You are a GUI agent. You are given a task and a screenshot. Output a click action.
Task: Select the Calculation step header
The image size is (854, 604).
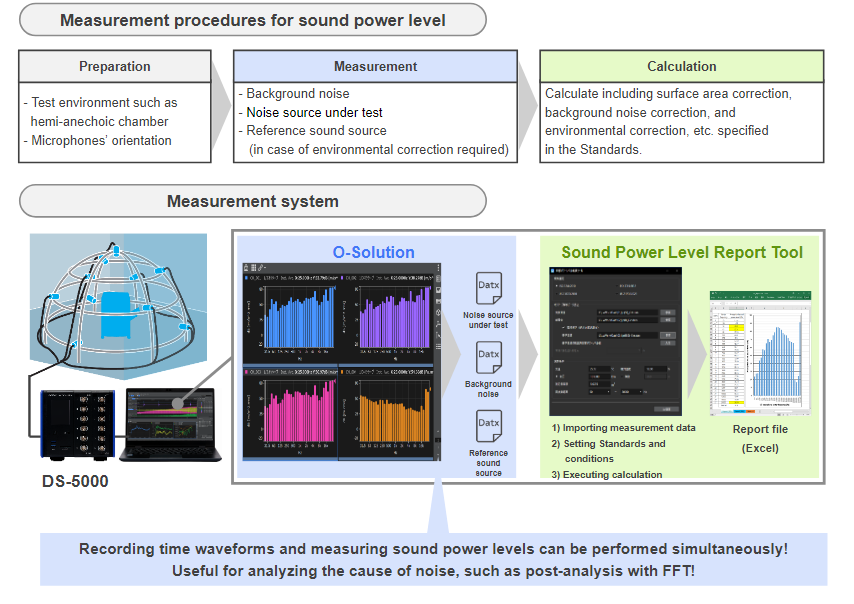(682, 67)
